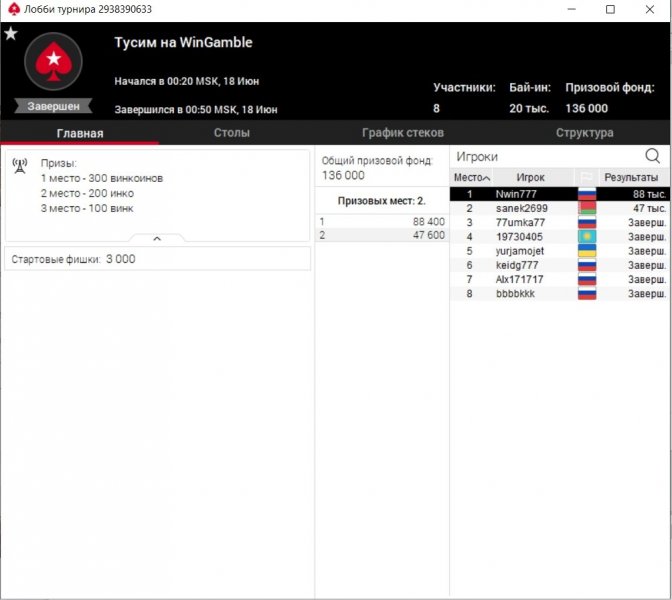Screen dimensions: 672x600
Task: Collapse the prizes info panel chevron
Action: tap(157, 238)
